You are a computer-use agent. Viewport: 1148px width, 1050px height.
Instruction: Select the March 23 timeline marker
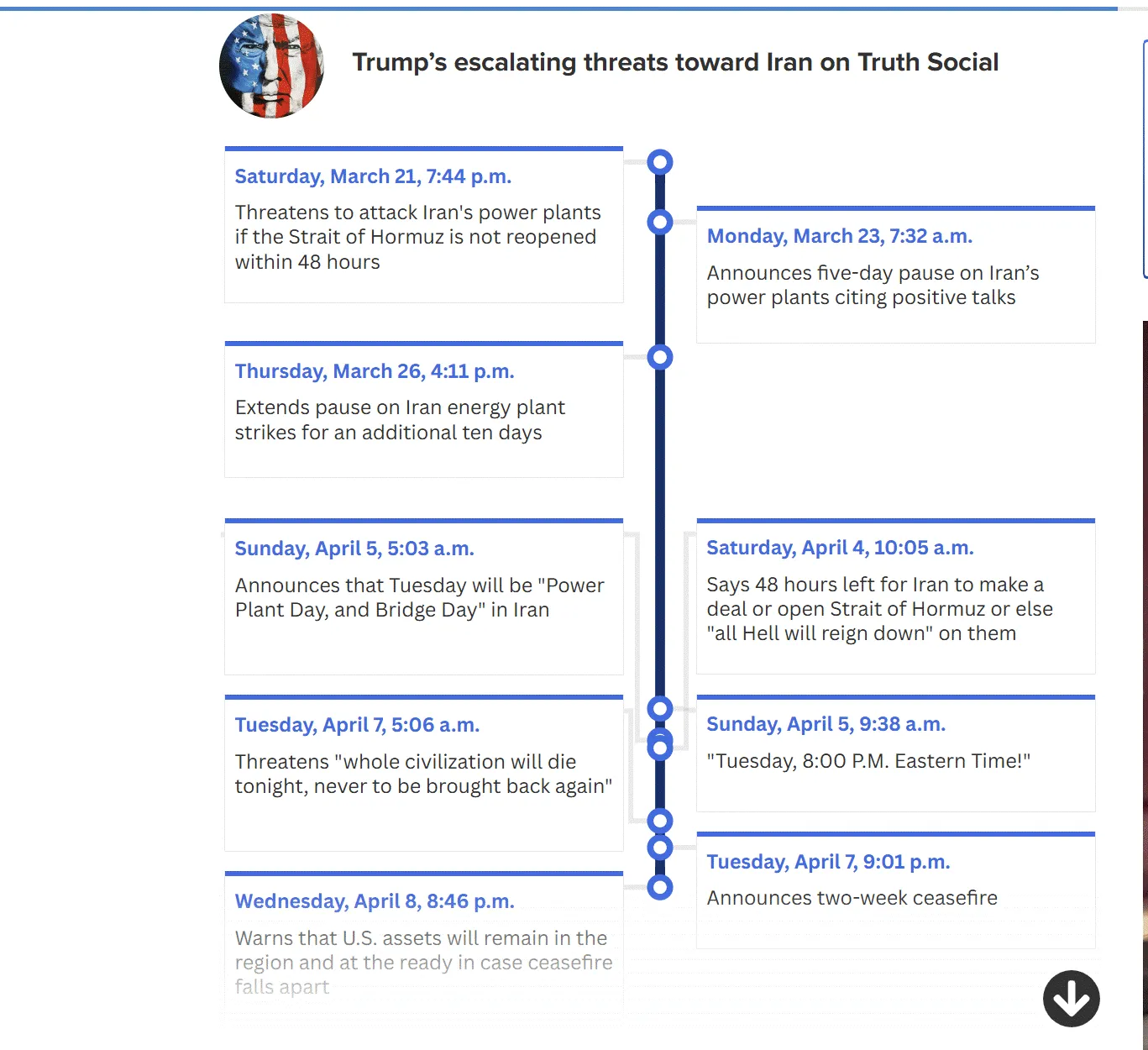660,223
